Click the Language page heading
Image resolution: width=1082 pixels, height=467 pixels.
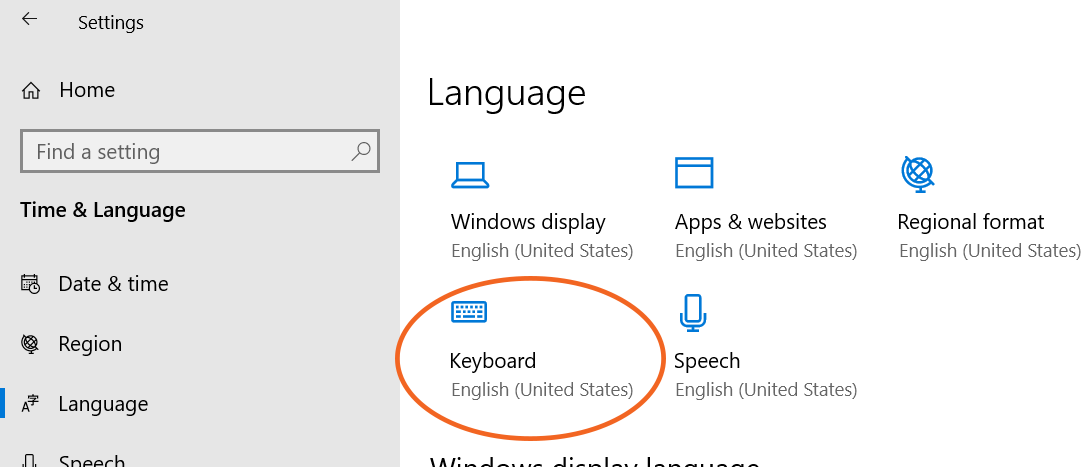[x=506, y=92]
